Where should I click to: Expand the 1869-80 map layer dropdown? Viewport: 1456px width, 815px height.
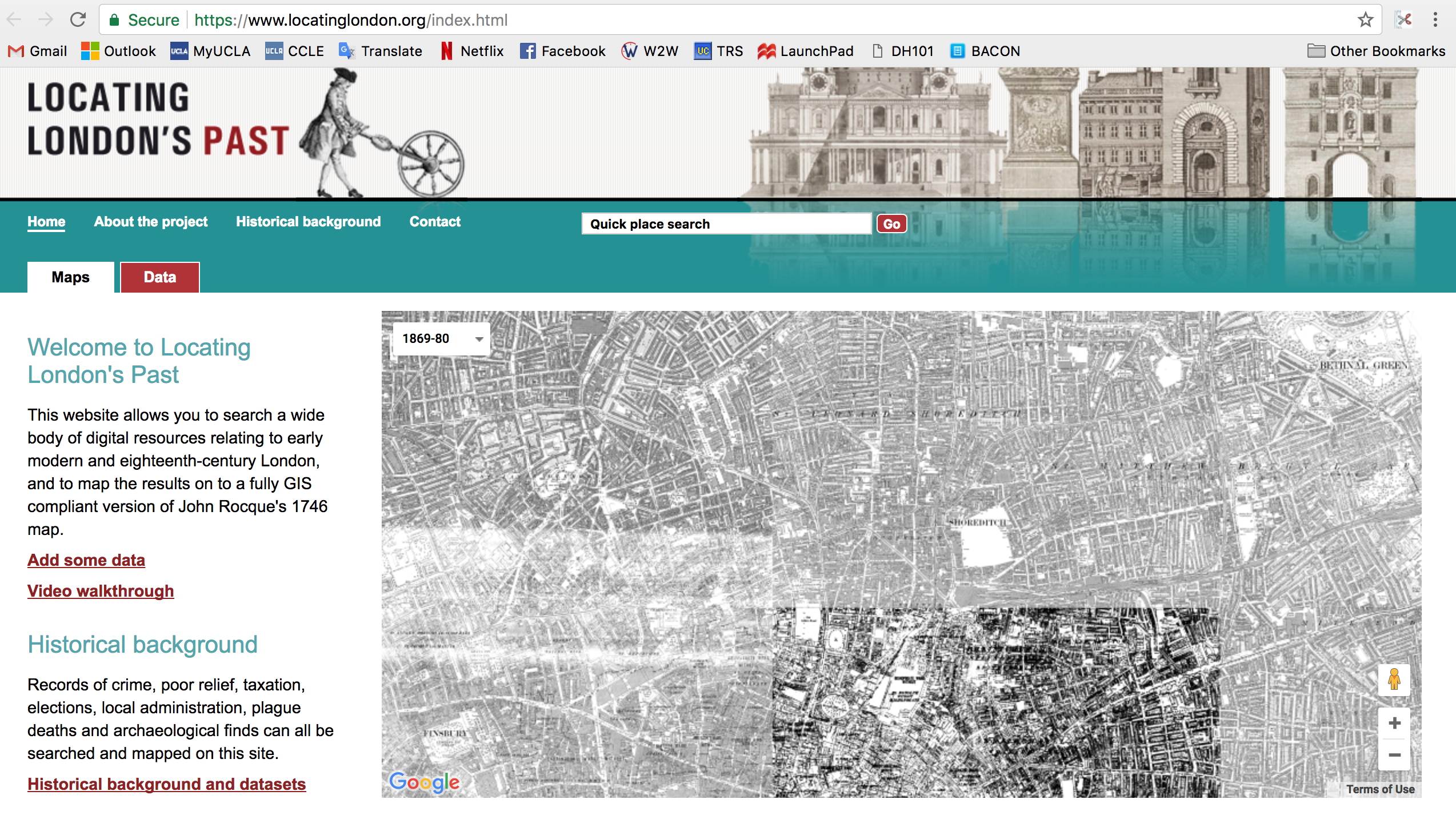pos(441,339)
